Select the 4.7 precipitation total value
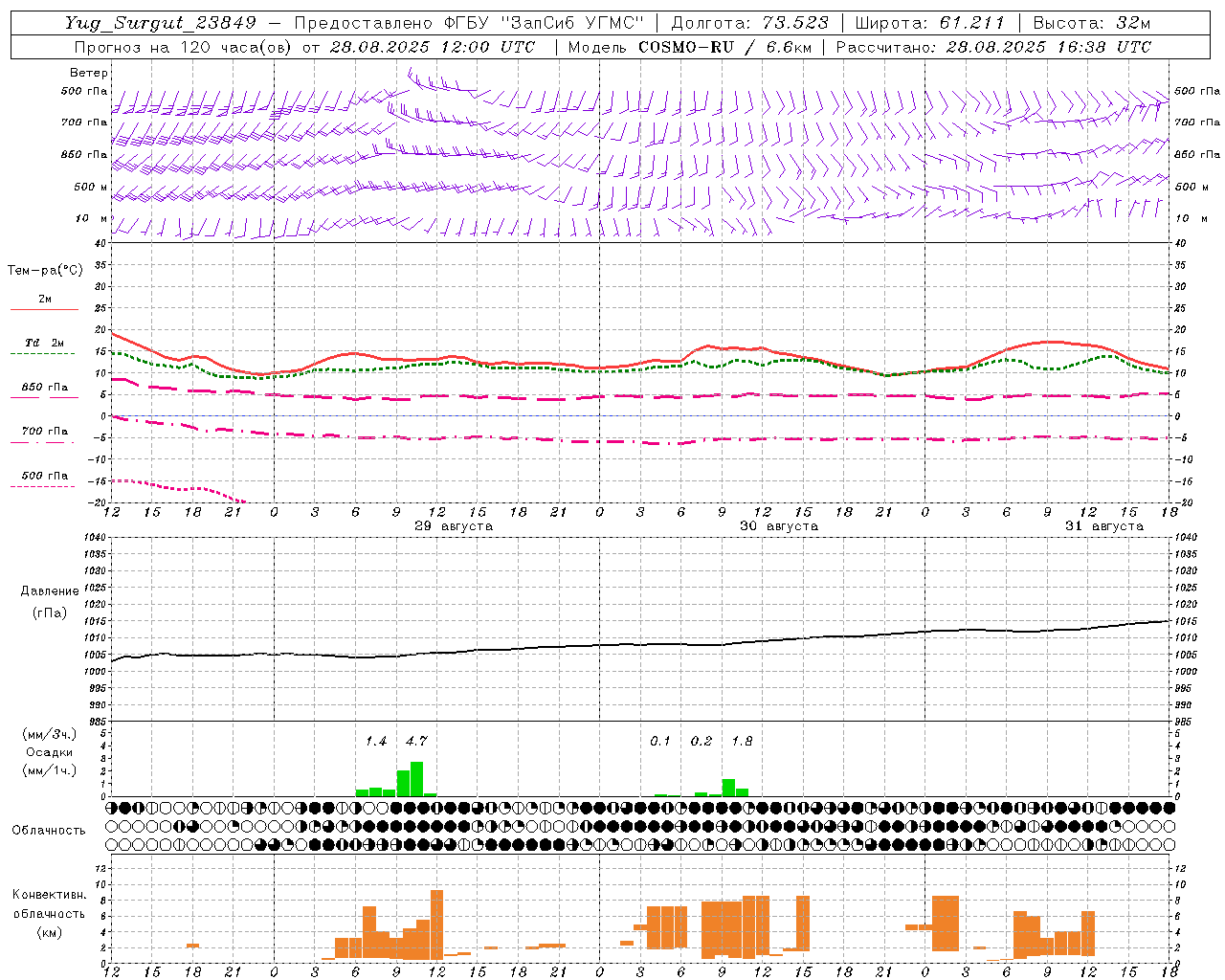 pos(416,741)
